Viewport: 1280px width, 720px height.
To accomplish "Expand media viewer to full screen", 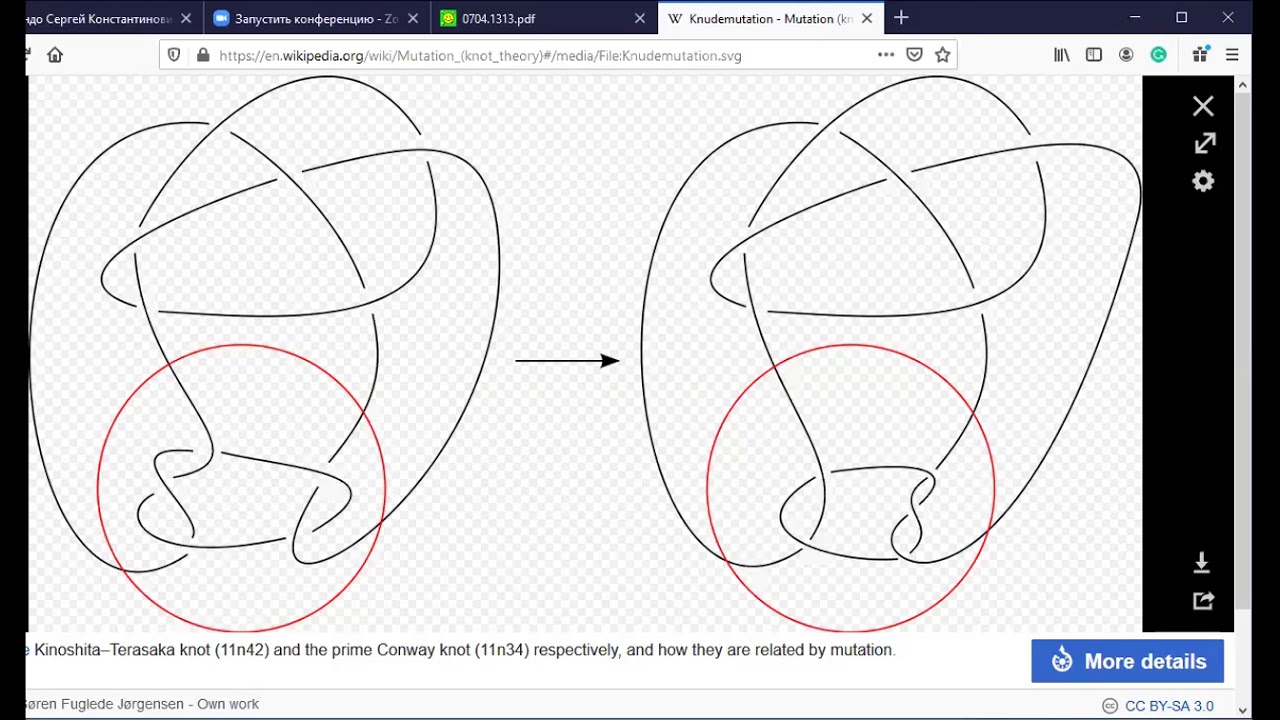I will click(x=1204, y=143).
